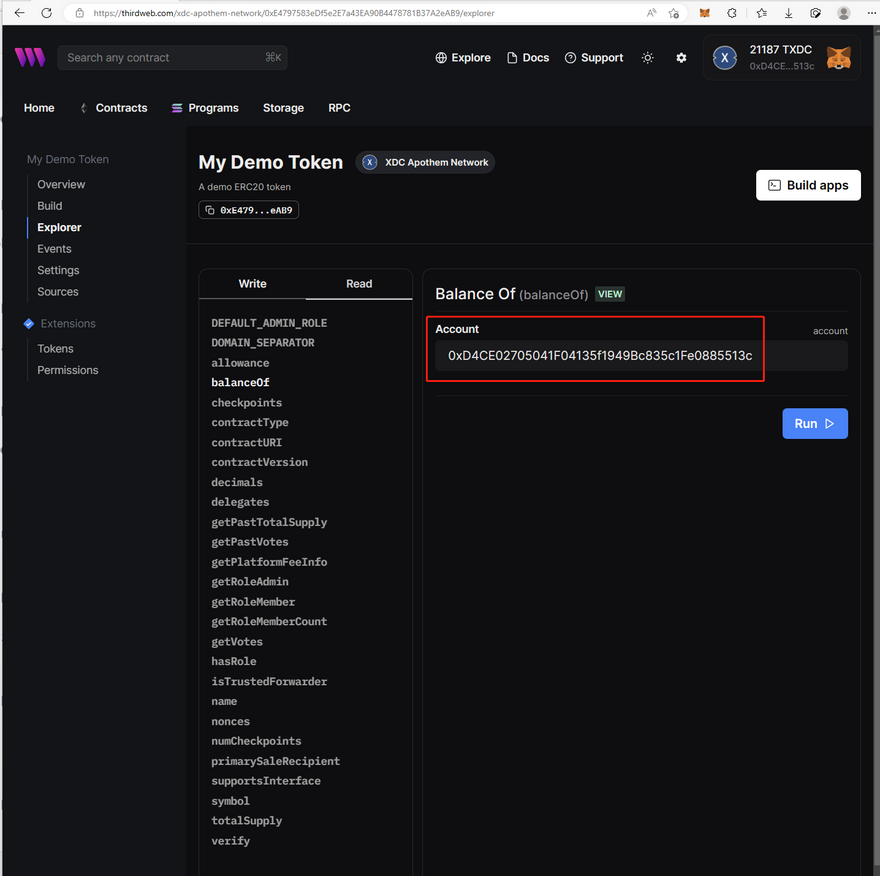Switch to the Read tab
Viewport: 880px width, 876px height.
coord(359,284)
